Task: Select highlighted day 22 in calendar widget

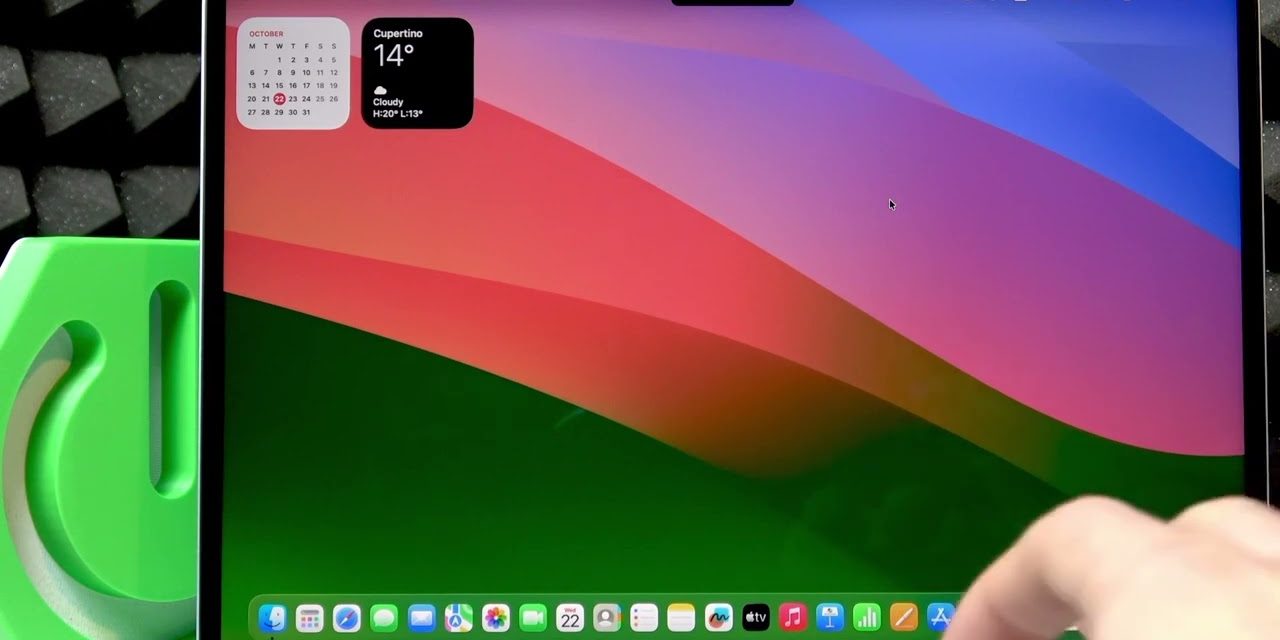Action: click(279, 99)
